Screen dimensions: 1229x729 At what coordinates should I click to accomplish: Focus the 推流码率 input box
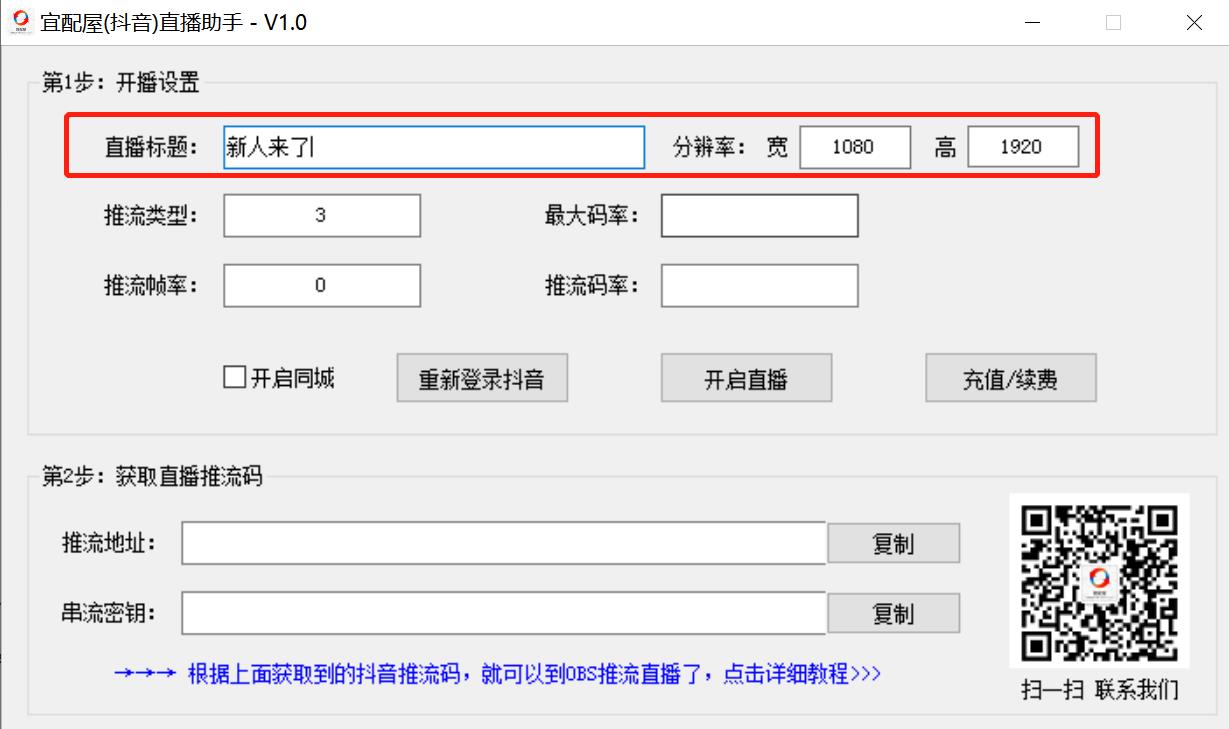(760, 285)
